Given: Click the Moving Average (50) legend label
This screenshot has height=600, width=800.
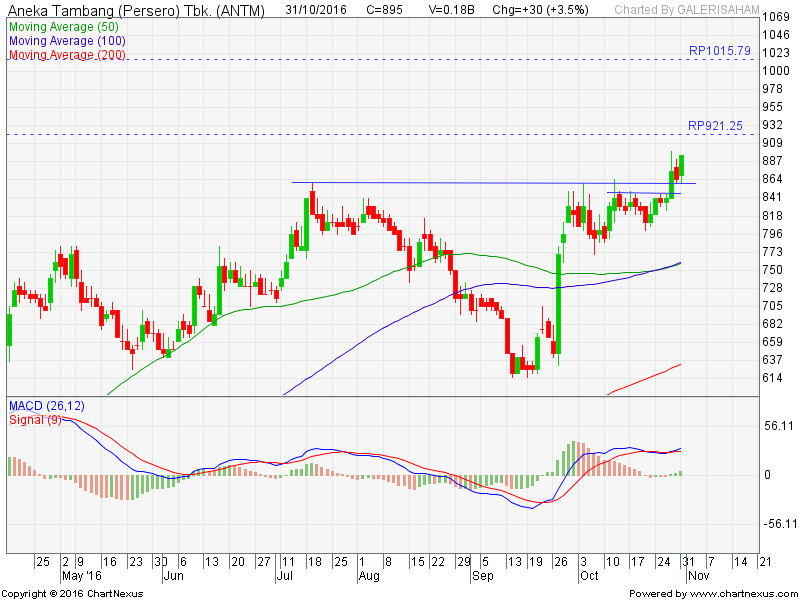Looking at the screenshot, I should tap(64, 27).
